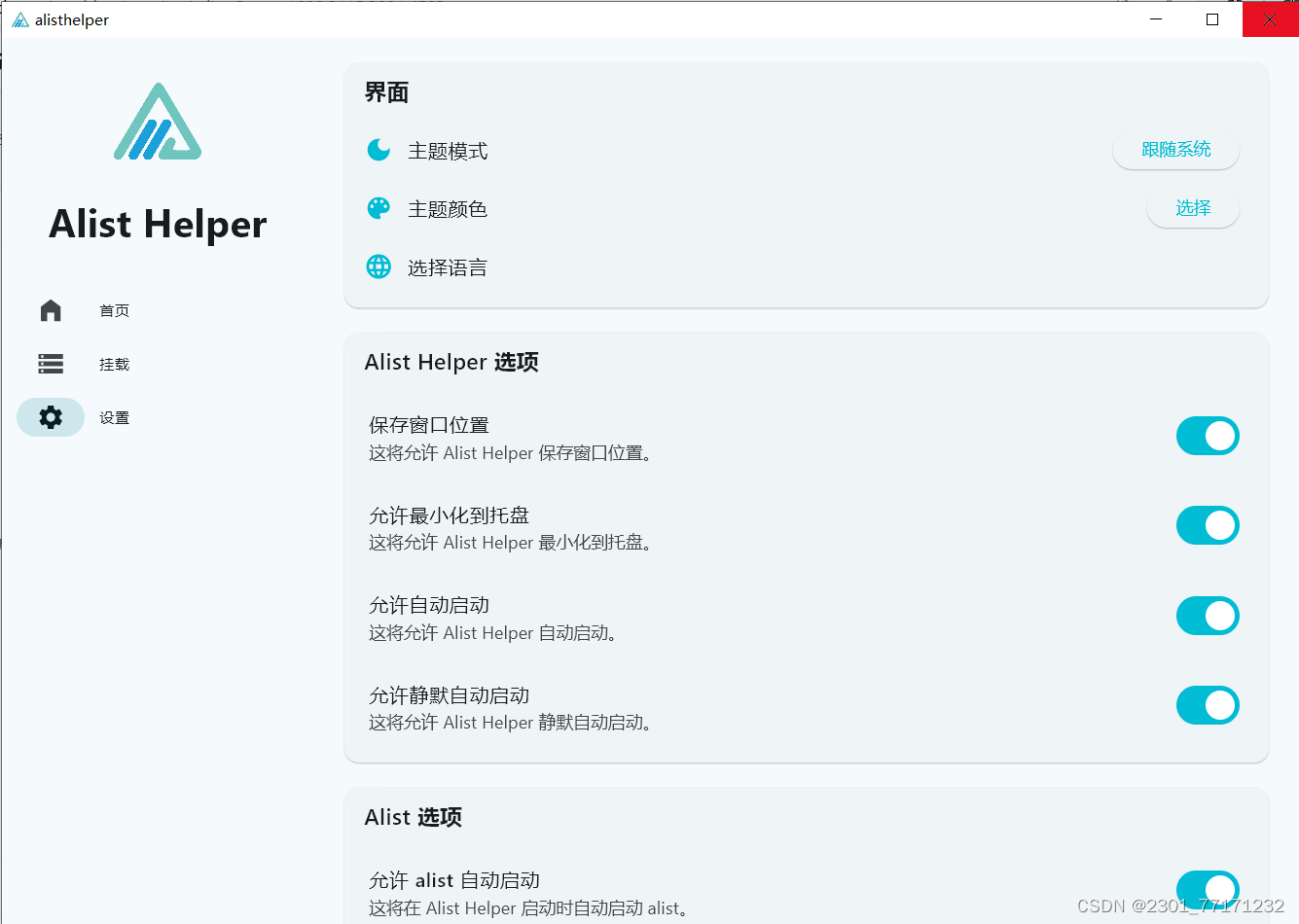Click the Alist Helper 选项 heading
This screenshot has width=1299, height=924.
(451, 362)
